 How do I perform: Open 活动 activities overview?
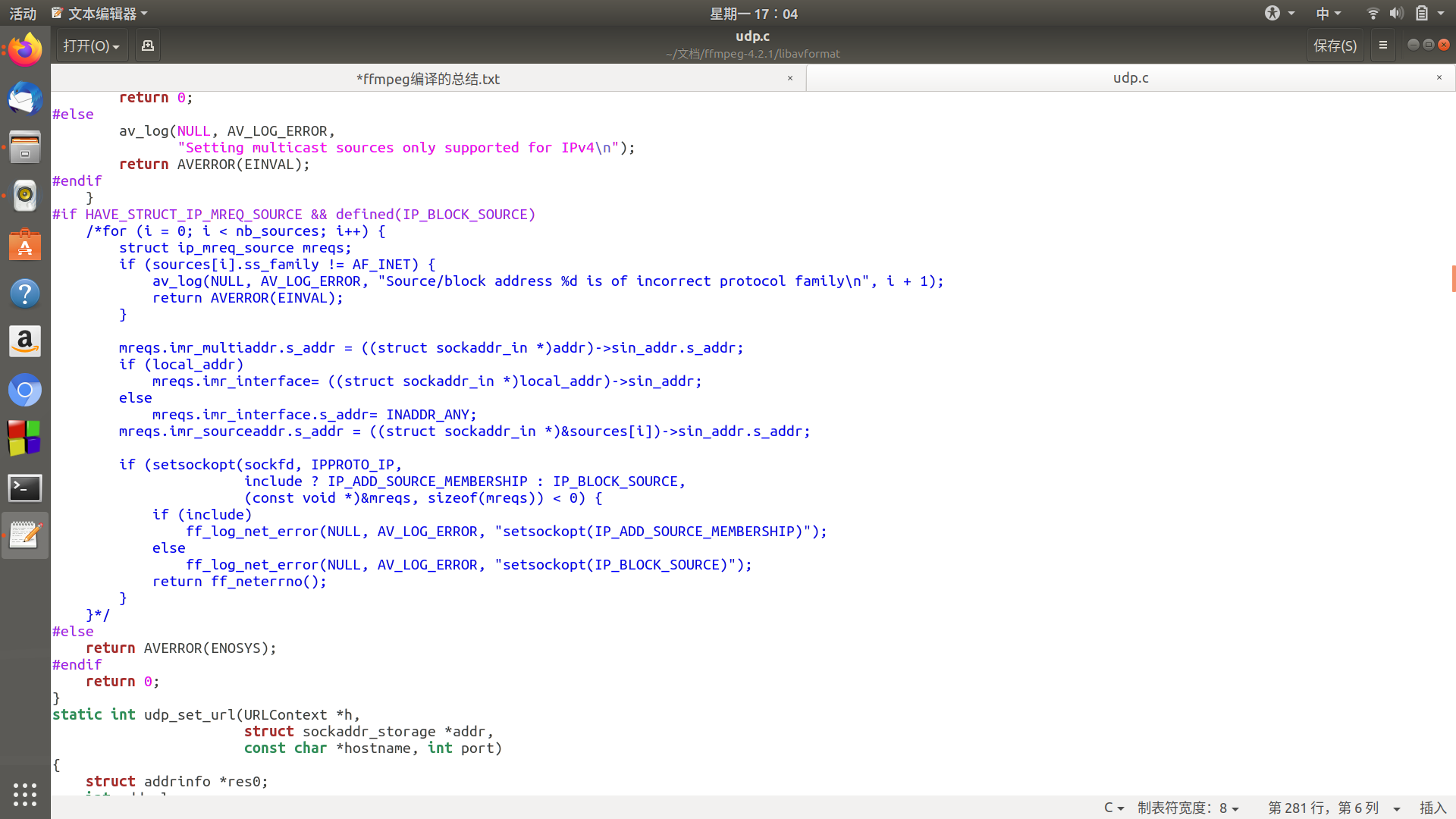23,14
